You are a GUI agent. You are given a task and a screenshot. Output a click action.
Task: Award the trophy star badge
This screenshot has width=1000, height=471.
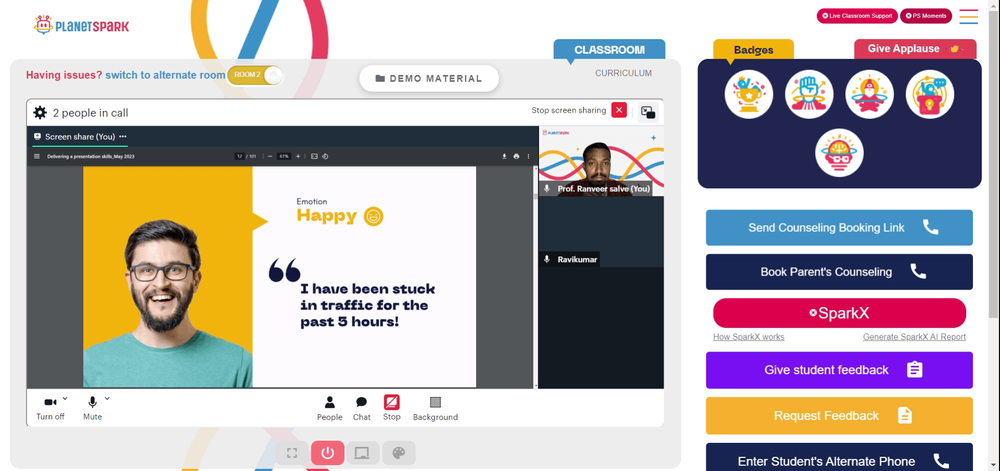[x=749, y=94]
